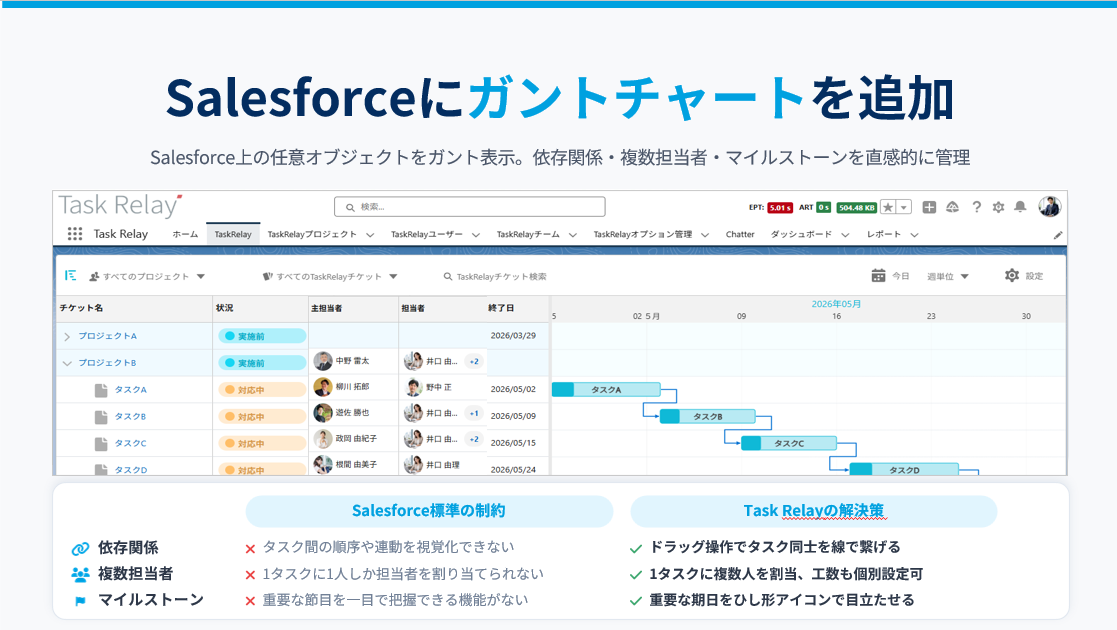
Task: Open the 週単位 time scale dropdown
Action: [x=965, y=277]
